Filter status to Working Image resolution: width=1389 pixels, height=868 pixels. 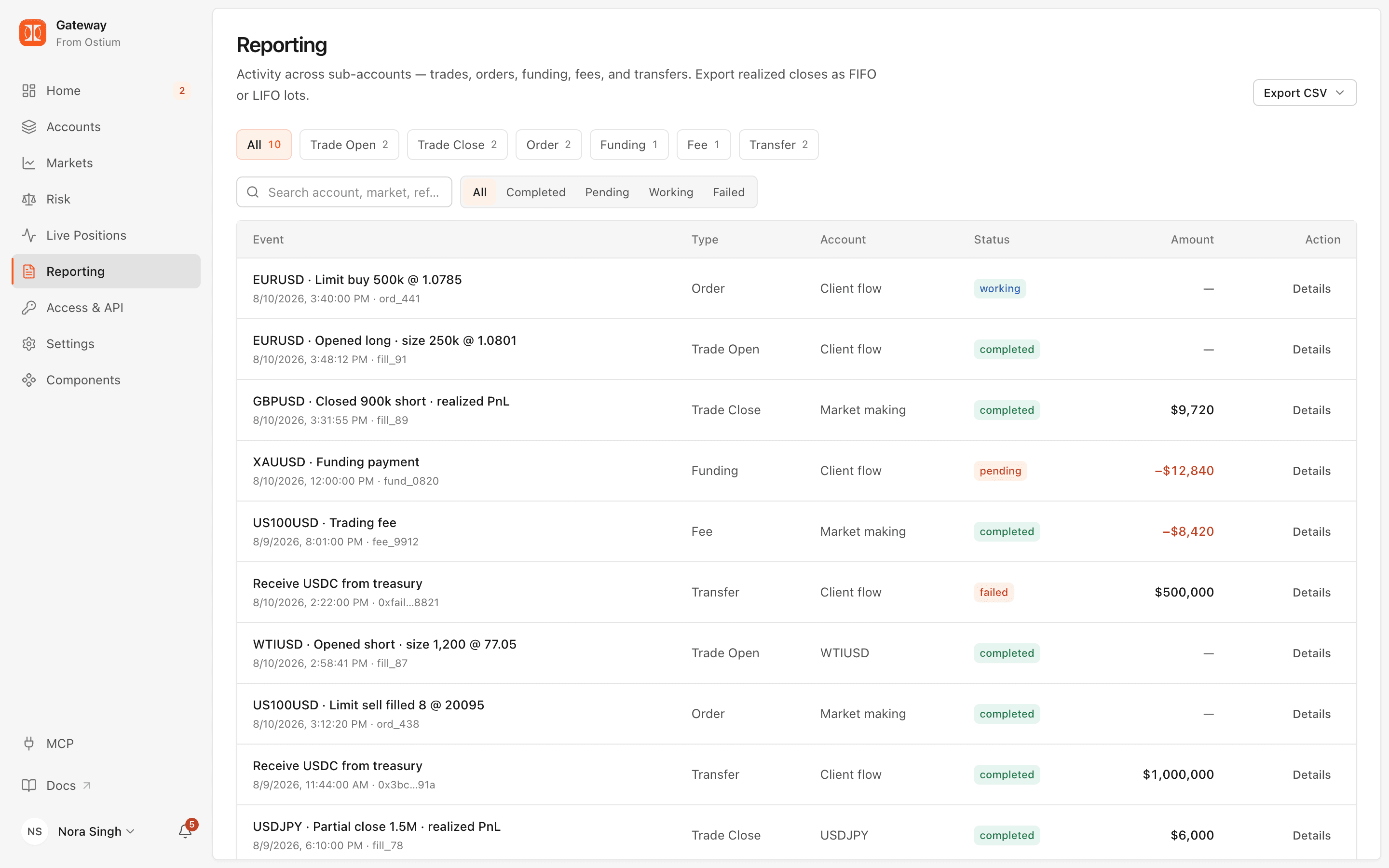[x=670, y=192]
